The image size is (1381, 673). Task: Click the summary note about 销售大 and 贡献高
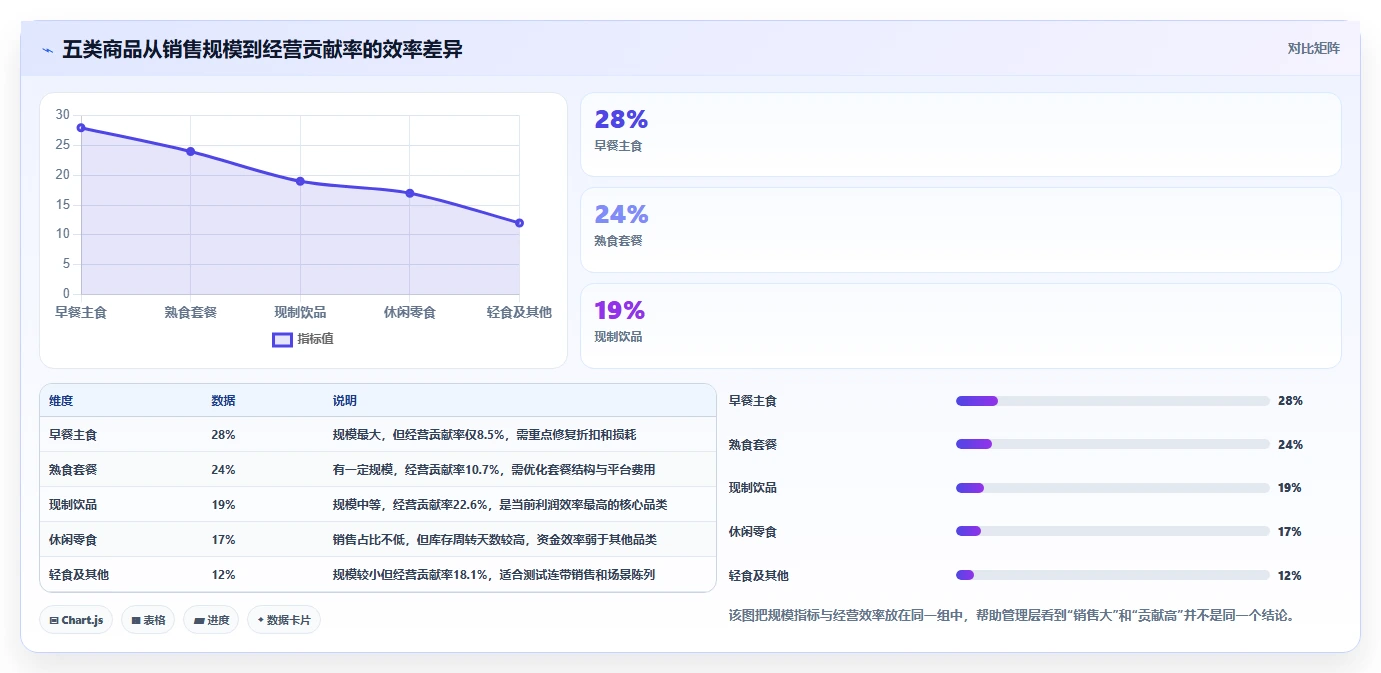point(1012,616)
